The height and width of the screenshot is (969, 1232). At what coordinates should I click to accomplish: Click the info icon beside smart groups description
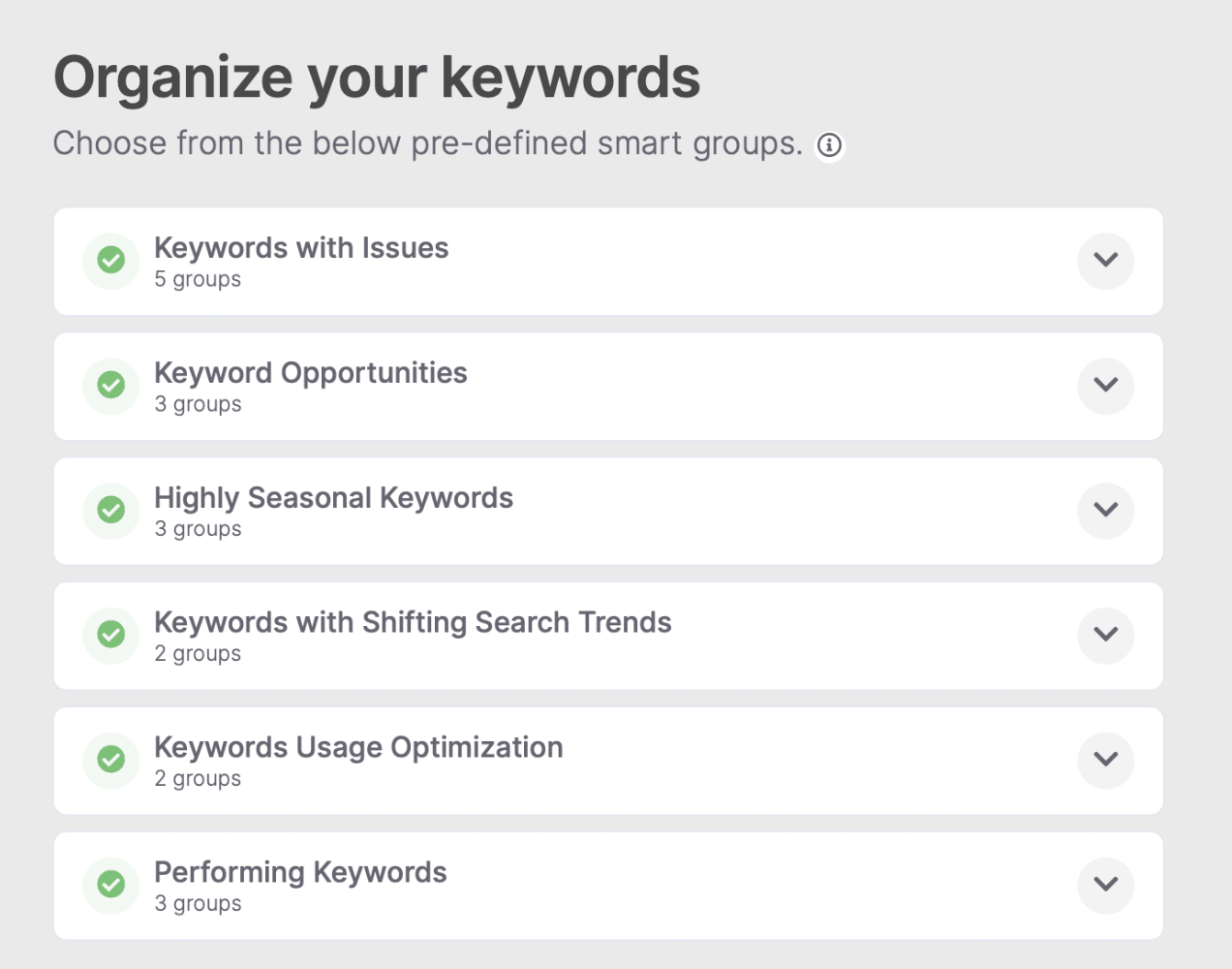coord(829,145)
